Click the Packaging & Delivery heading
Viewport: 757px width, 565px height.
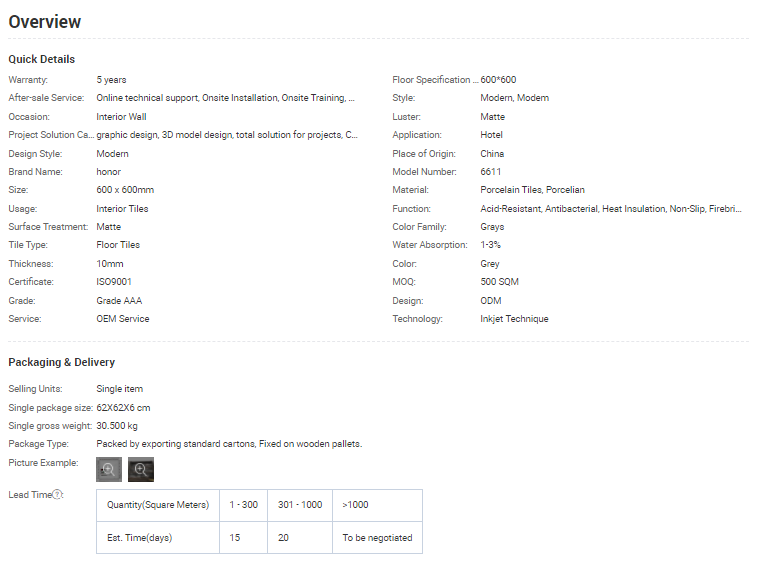tap(62, 362)
